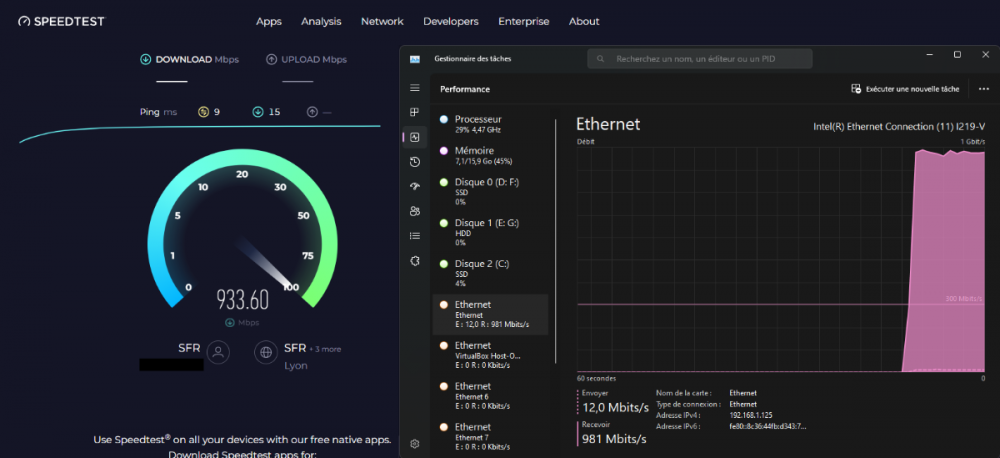Screen dimensions: 1000x458
Task: Click the Task Manager search field
Action: (699, 59)
